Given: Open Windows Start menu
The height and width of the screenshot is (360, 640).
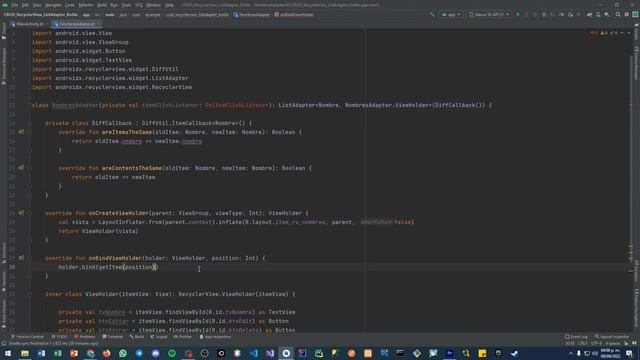Looking at the screenshot, I should point(8,353).
